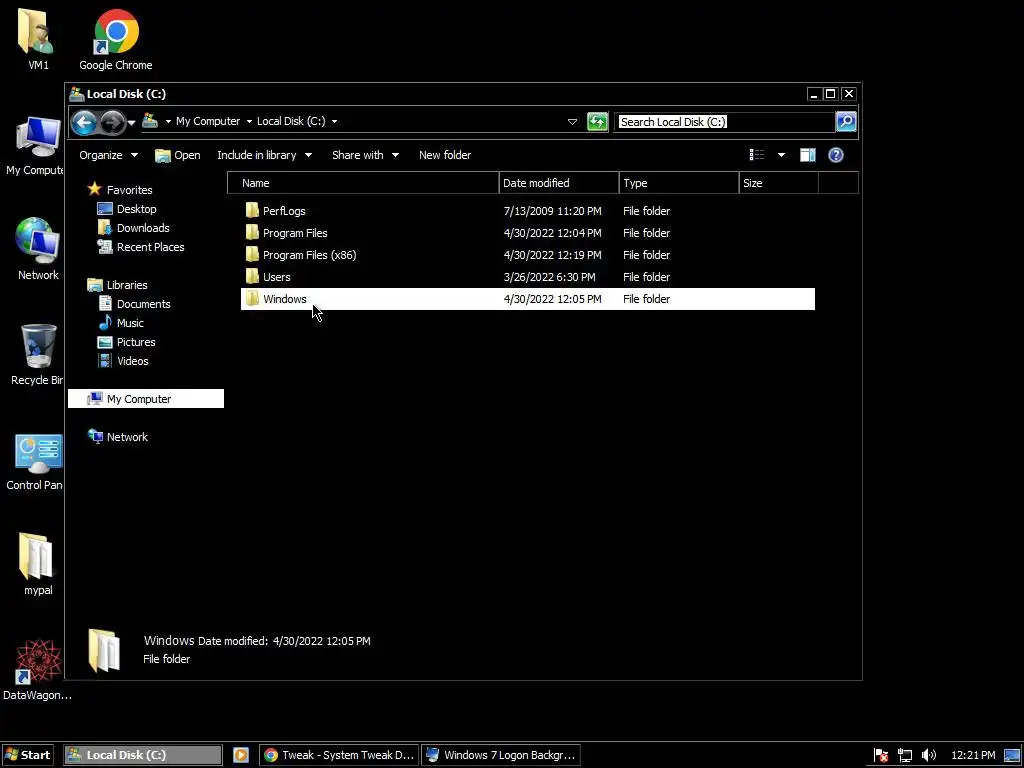Select the Program Files (x86) folder
Screen dimensions: 1024x768
pyautogui.click(x=310, y=255)
